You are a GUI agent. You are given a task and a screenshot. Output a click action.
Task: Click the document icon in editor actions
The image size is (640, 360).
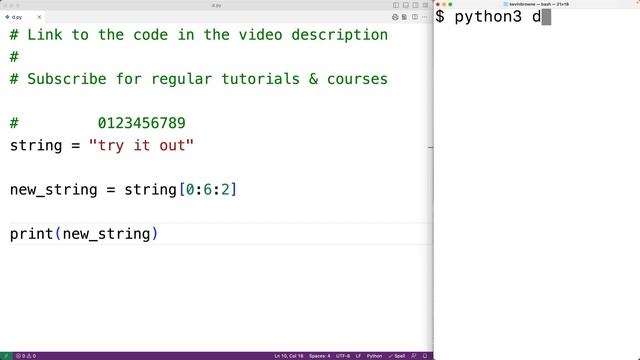click(404, 17)
